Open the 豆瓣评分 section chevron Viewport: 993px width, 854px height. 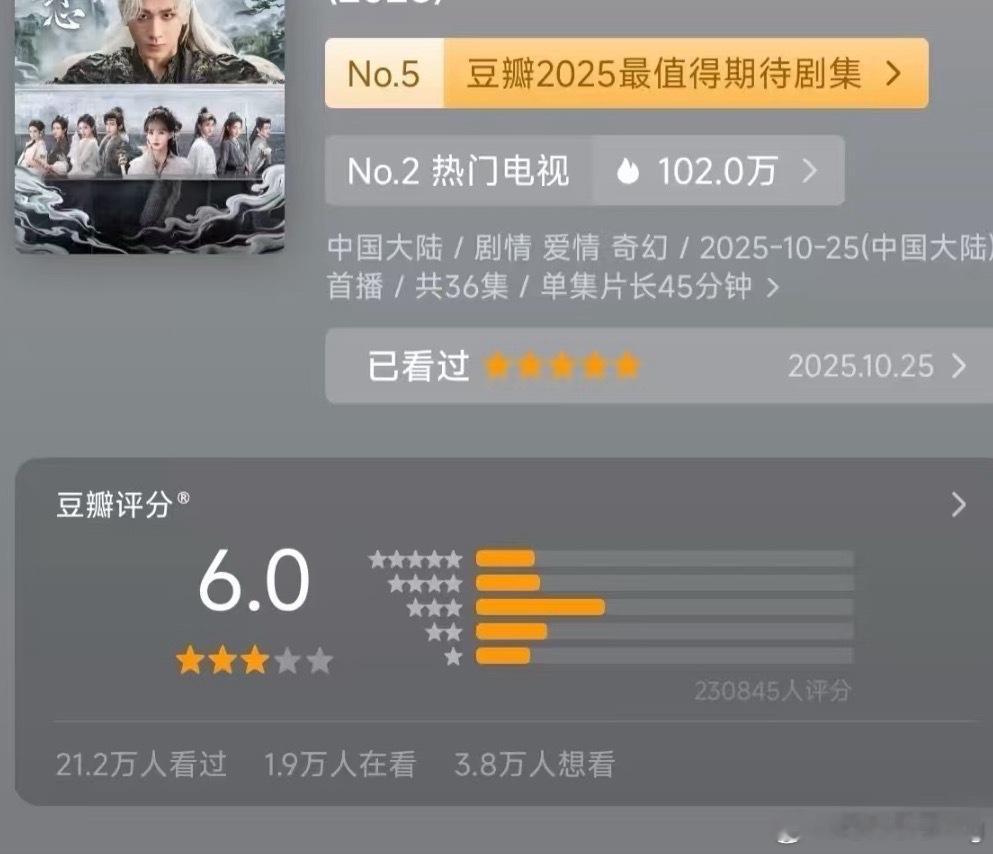[x=959, y=505]
